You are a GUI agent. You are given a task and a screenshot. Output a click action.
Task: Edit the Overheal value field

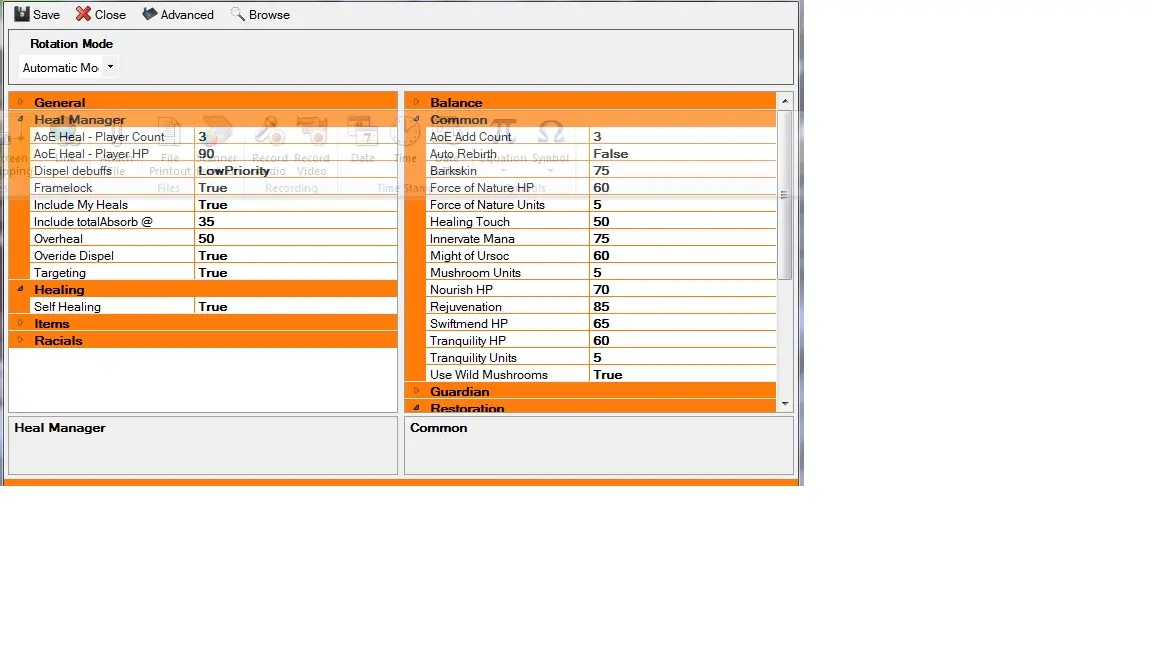tap(295, 239)
